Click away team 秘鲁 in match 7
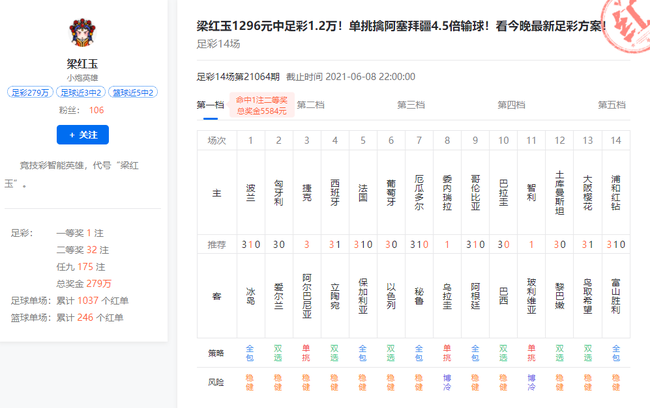 pyautogui.click(x=419, y=296)
